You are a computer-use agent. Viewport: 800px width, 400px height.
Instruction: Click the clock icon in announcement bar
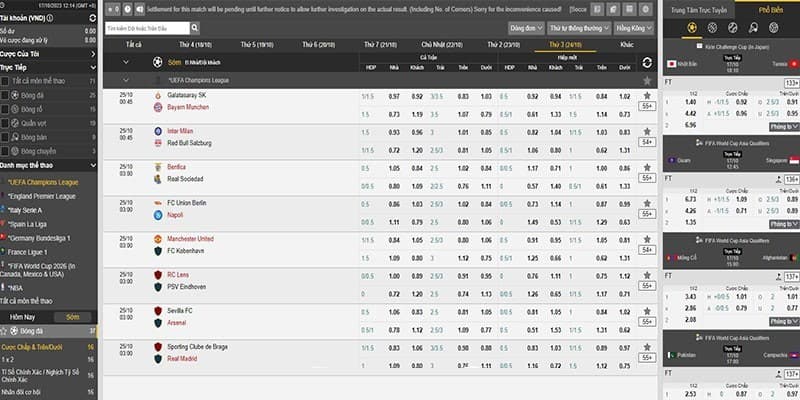click(127, 9)
